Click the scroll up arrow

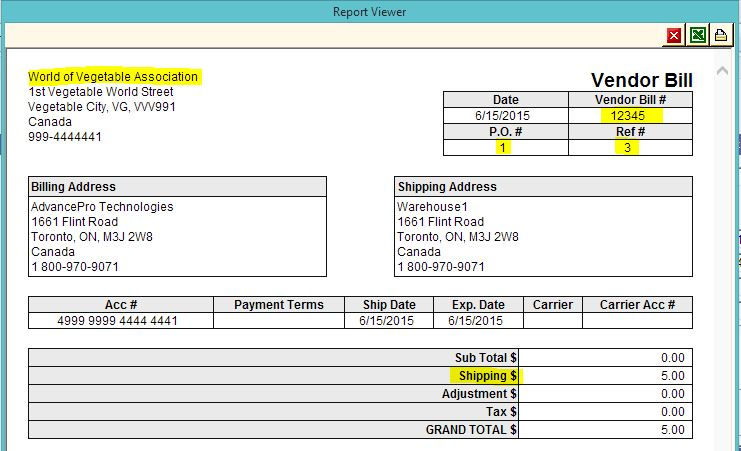[x=722, y=73]
